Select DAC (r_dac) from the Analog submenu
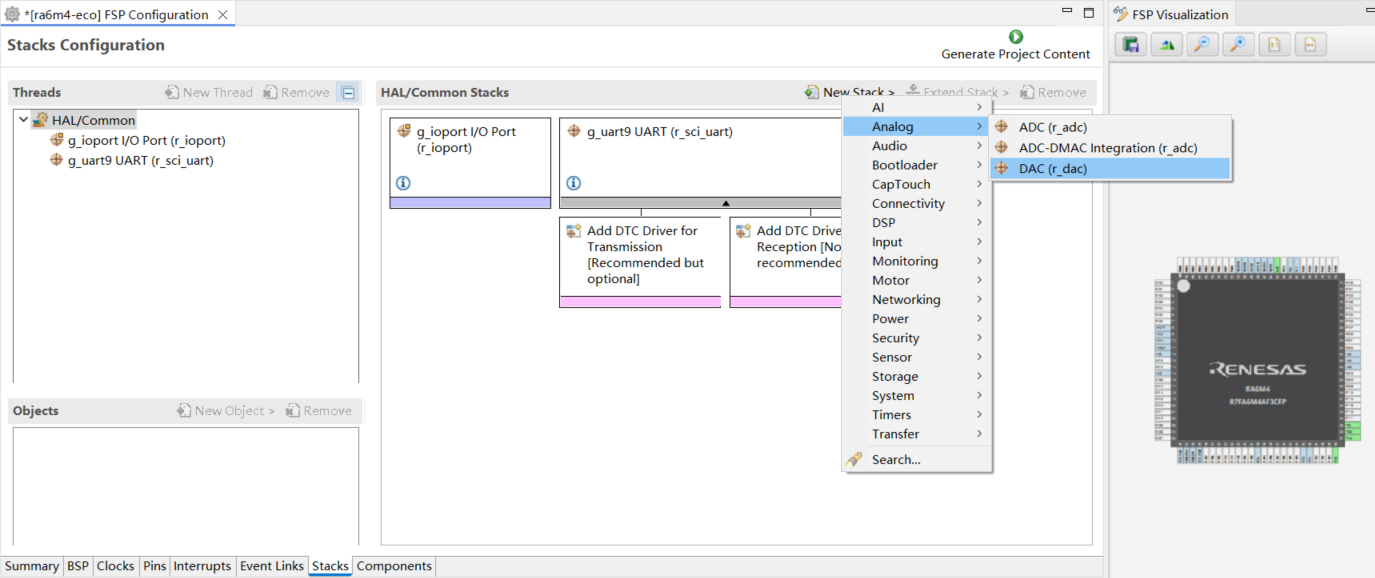The image size is (1375, 578). [1110, 169]
